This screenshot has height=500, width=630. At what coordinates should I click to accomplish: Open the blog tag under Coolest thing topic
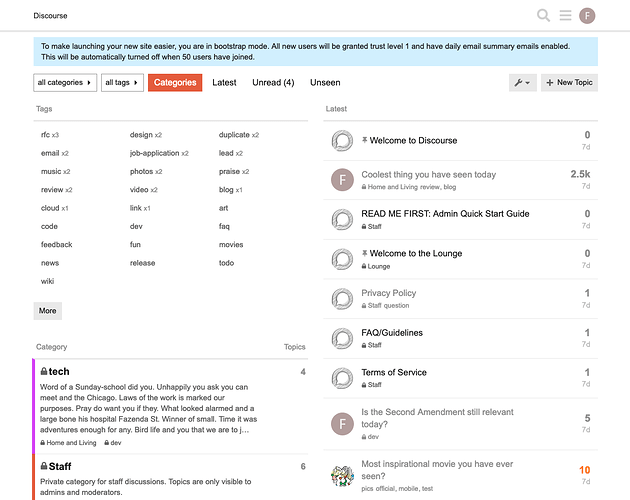450,187
